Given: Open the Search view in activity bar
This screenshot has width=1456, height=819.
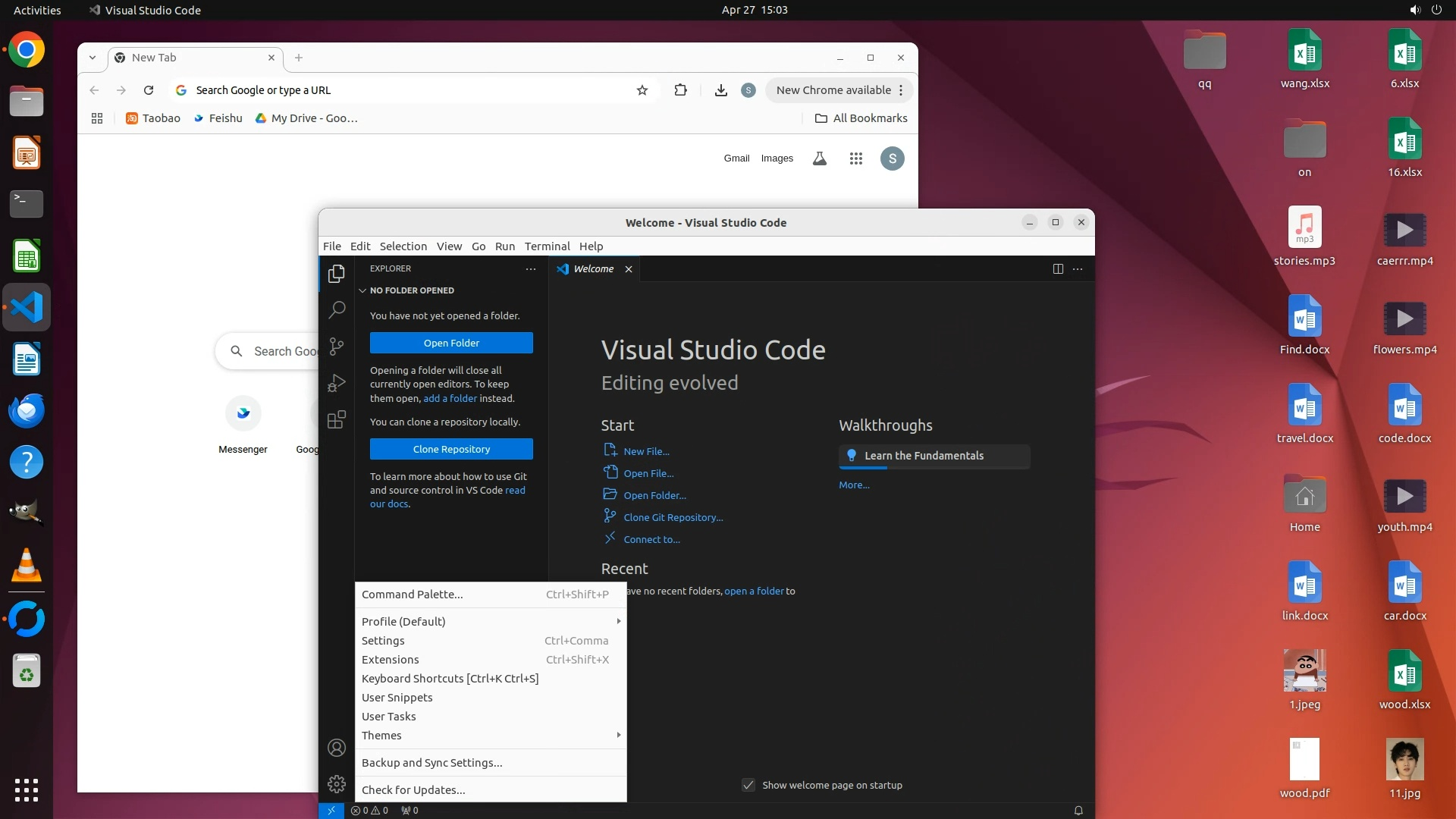Looking at the screenshot, I should click(x=337, y=309).
